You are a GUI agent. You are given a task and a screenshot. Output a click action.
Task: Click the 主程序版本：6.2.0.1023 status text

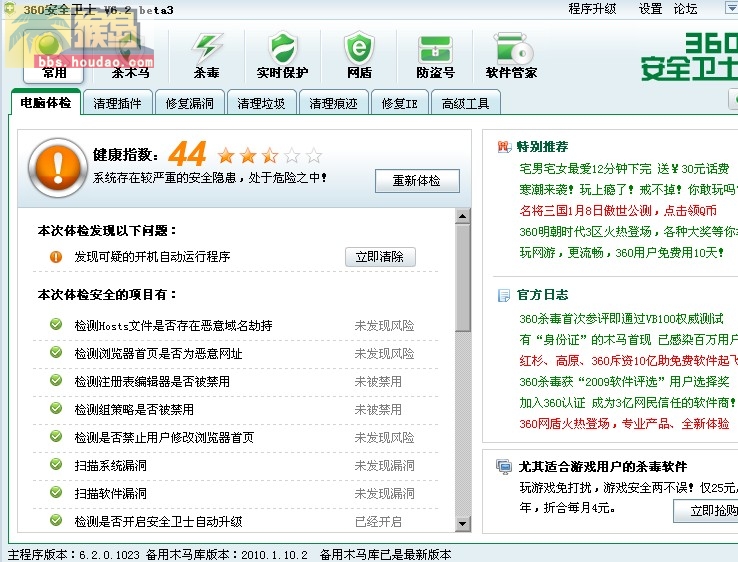pos(74,554)
